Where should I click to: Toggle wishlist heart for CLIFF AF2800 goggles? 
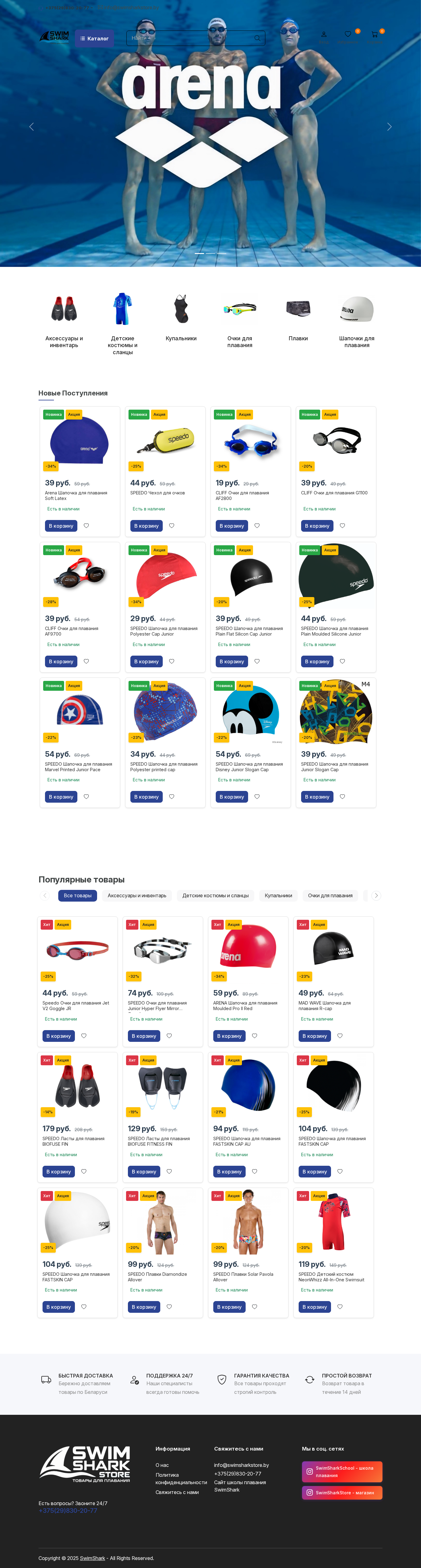(x=257, y=526)
